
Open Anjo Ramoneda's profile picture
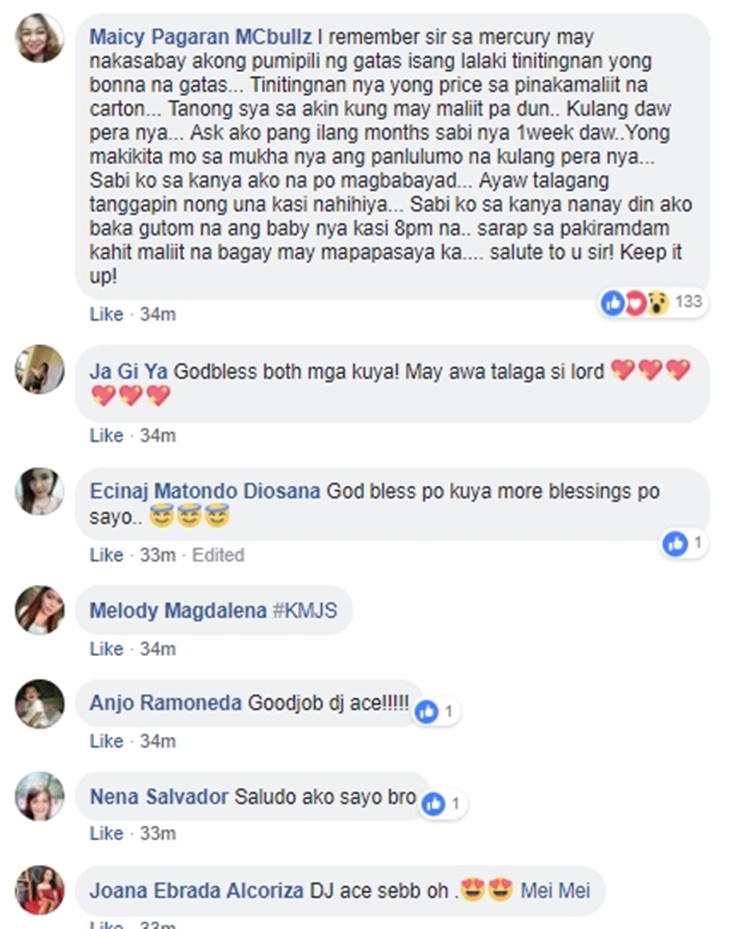click(x=40, y=703)
